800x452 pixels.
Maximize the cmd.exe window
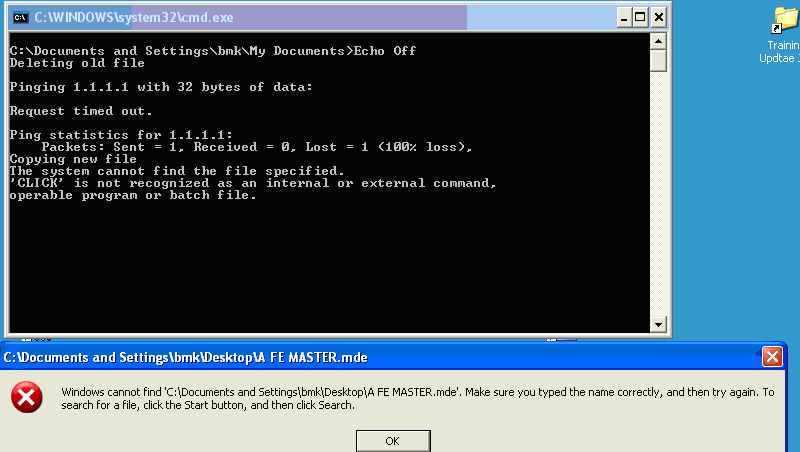(x=640, y=18)
